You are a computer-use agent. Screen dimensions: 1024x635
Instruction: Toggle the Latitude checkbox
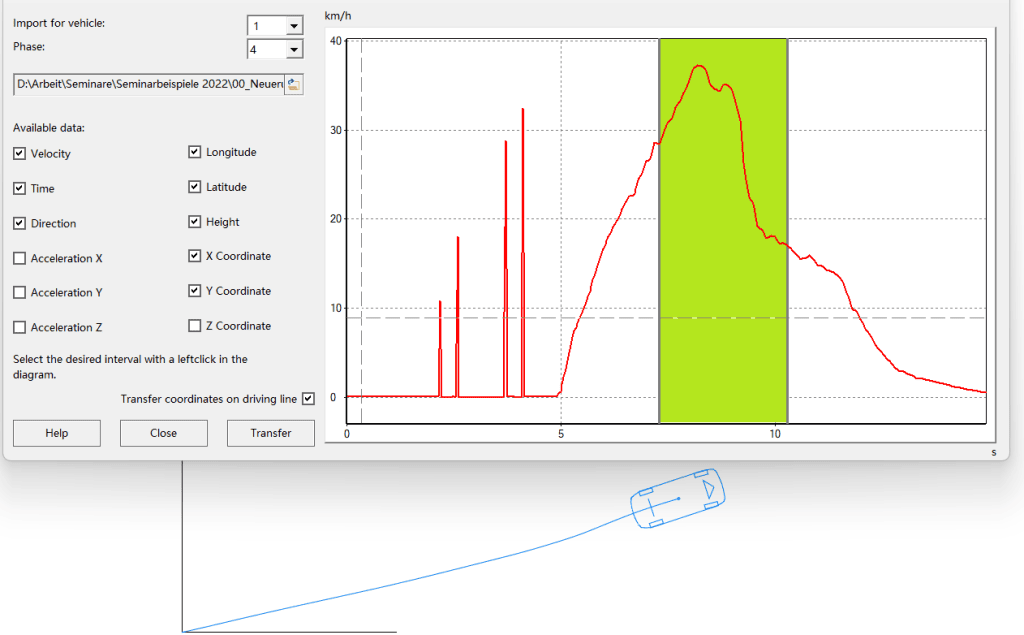(195, 187)
